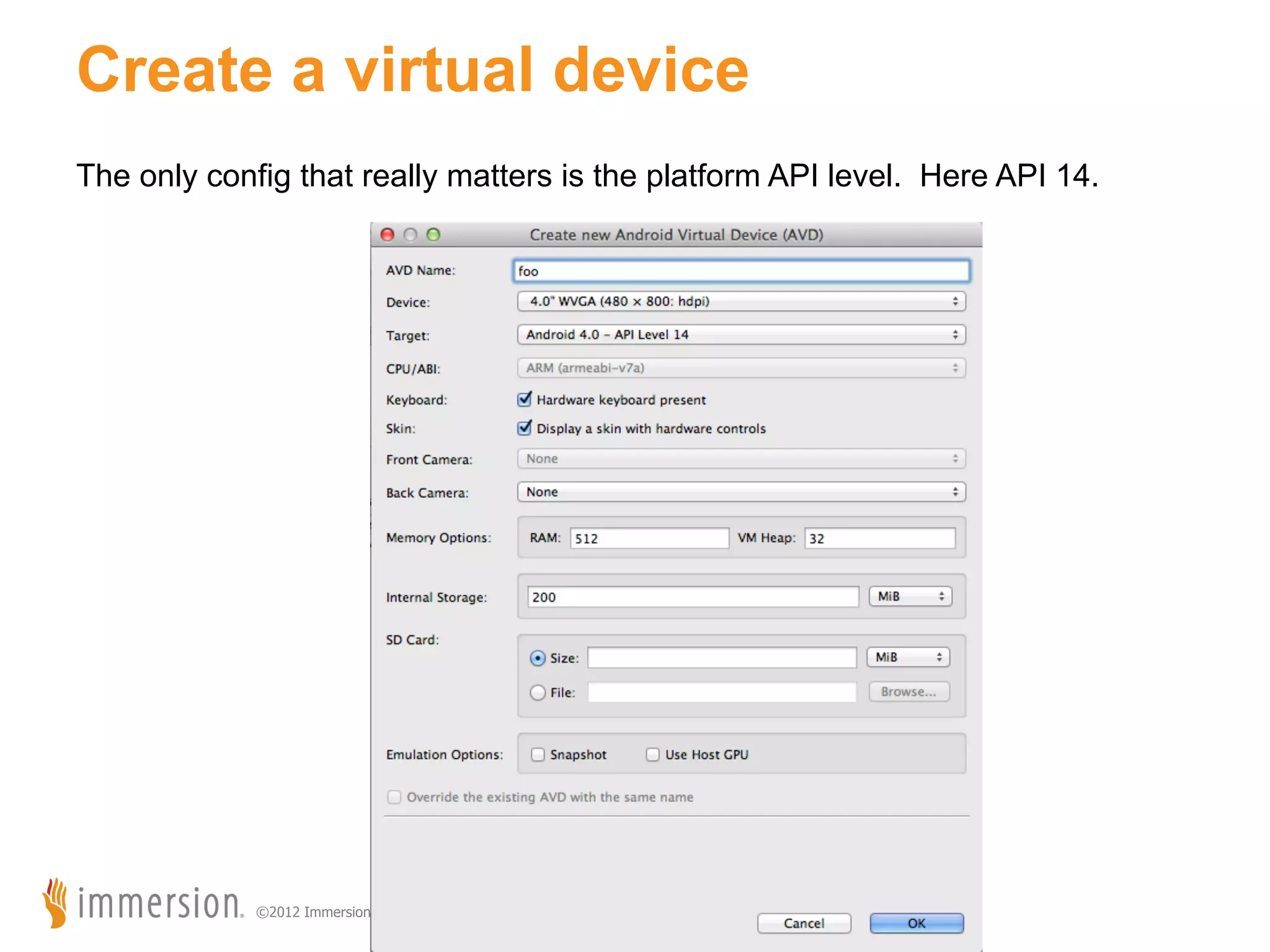
Task: Click the Create a virtual device heading
Action: (413, 69)
